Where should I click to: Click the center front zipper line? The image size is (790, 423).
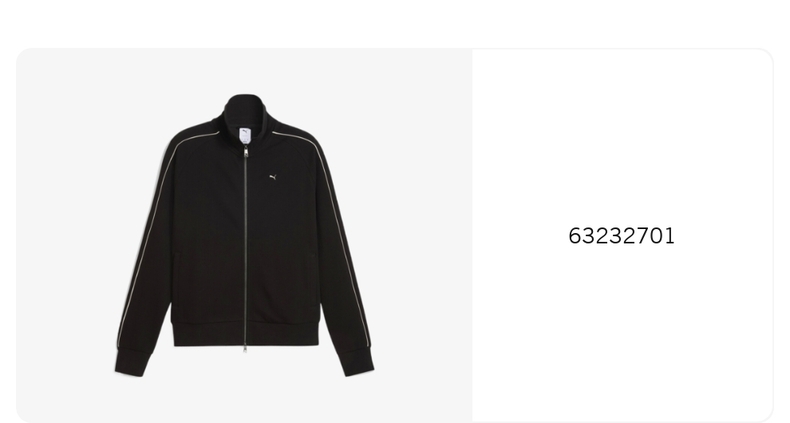click(245, 247)
